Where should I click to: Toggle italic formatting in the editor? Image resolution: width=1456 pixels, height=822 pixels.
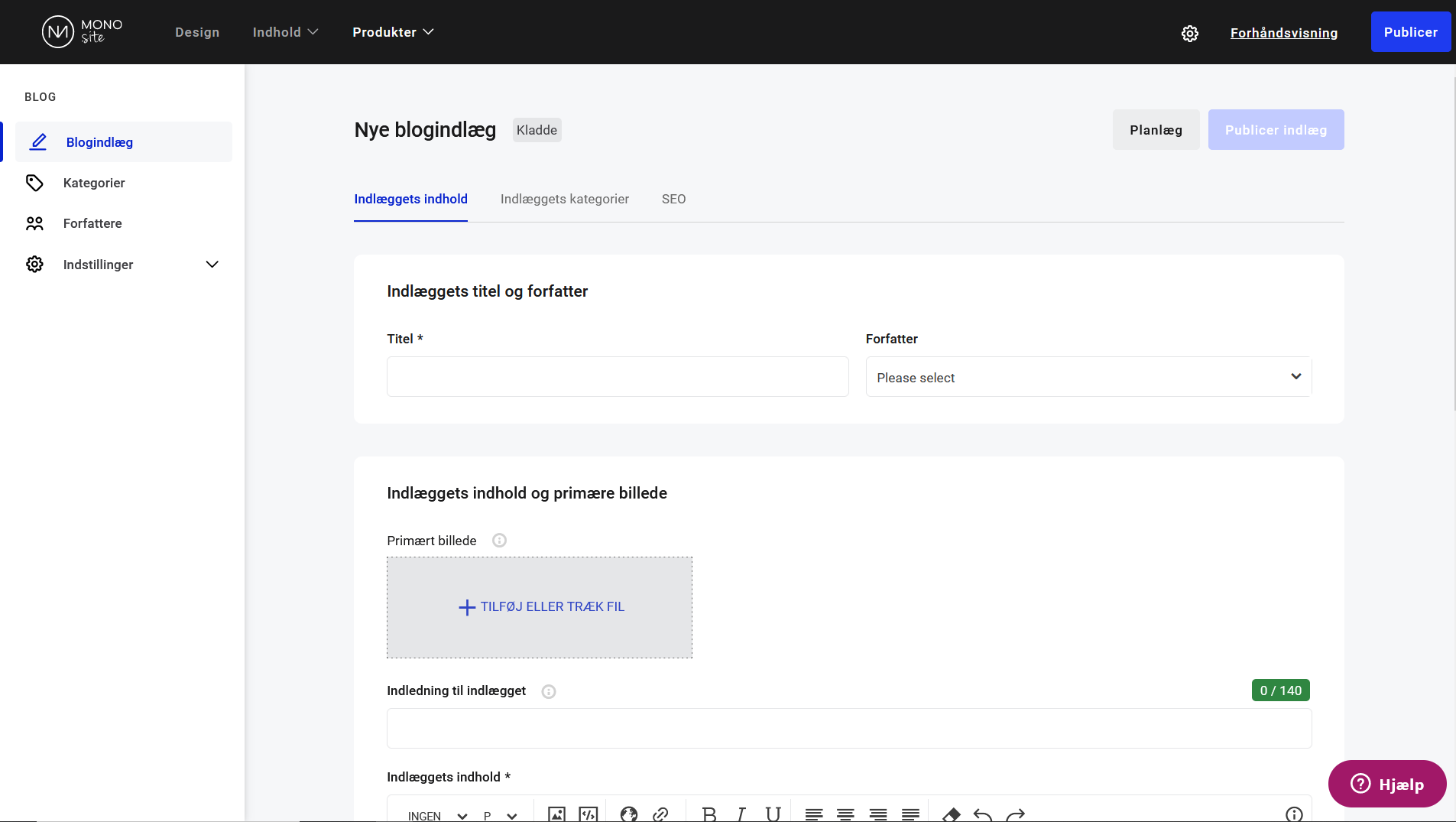[741, 814]
